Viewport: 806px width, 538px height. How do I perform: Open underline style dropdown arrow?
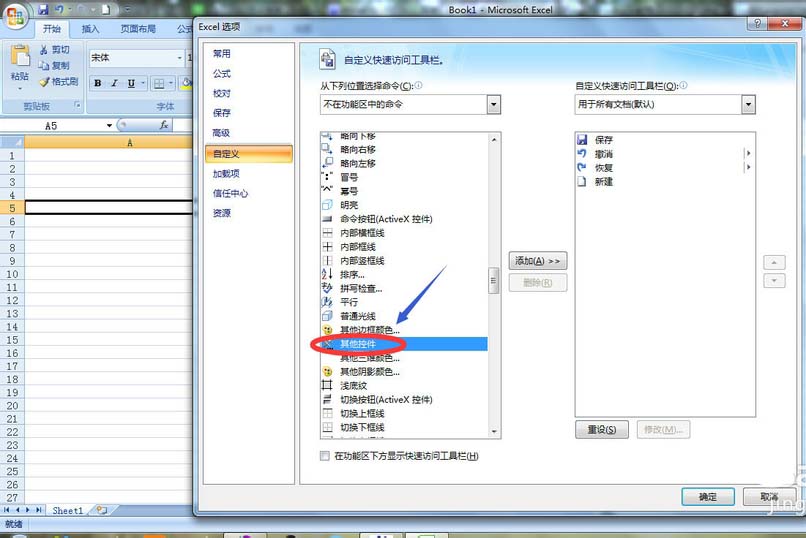[142, 83]
